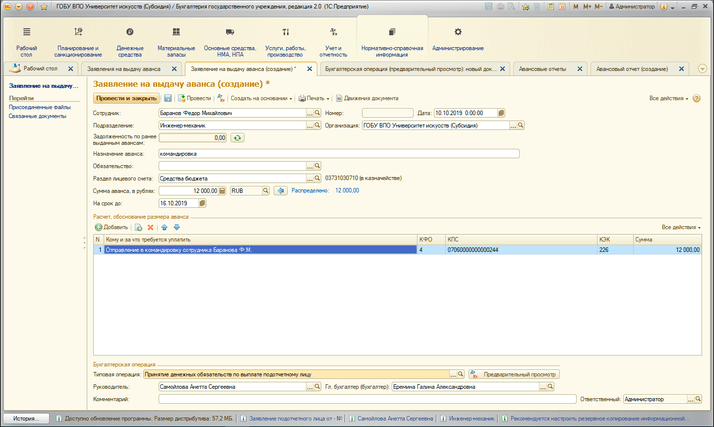
Task: Open the Администрирование section
Action: click(x=458, y=40)
